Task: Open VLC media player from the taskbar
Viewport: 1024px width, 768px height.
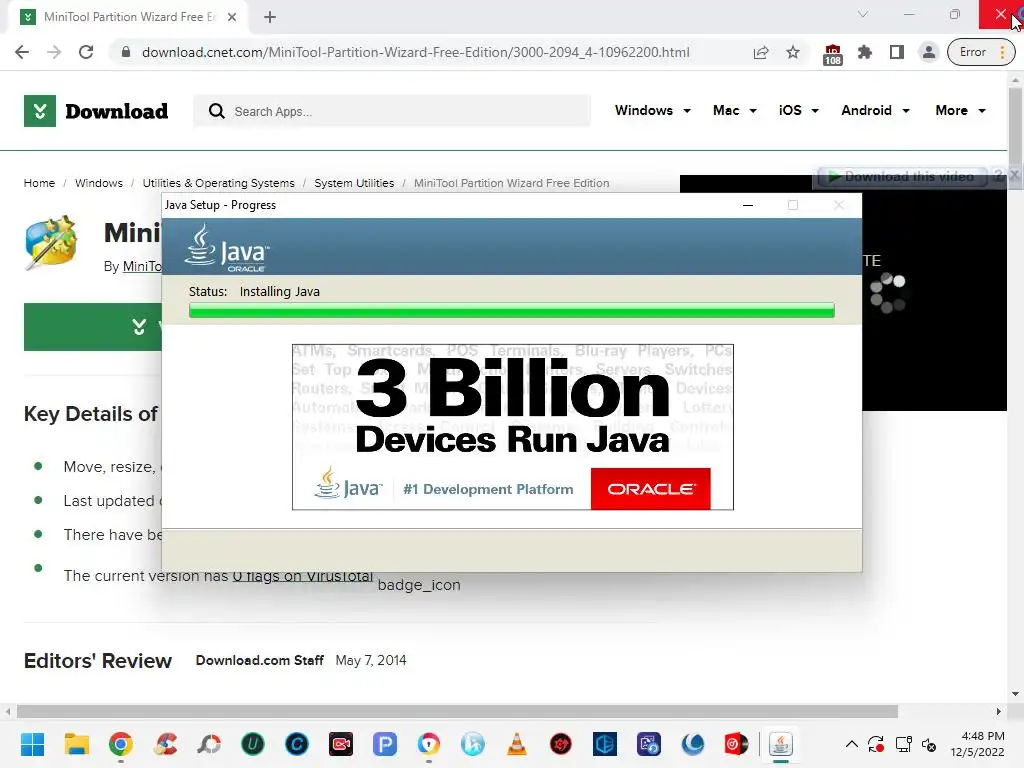Action: point(517,744)
